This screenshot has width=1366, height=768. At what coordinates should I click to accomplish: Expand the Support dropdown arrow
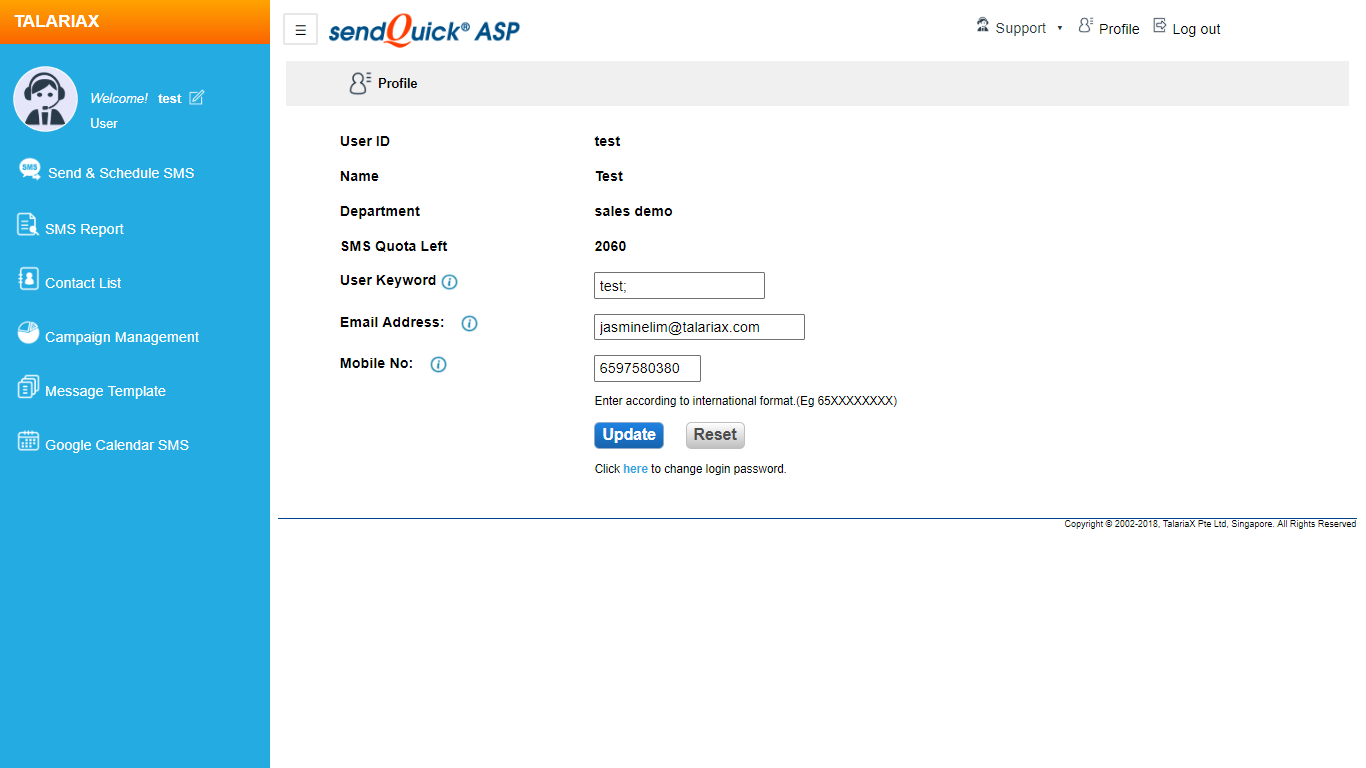[x=1060, y=28]
